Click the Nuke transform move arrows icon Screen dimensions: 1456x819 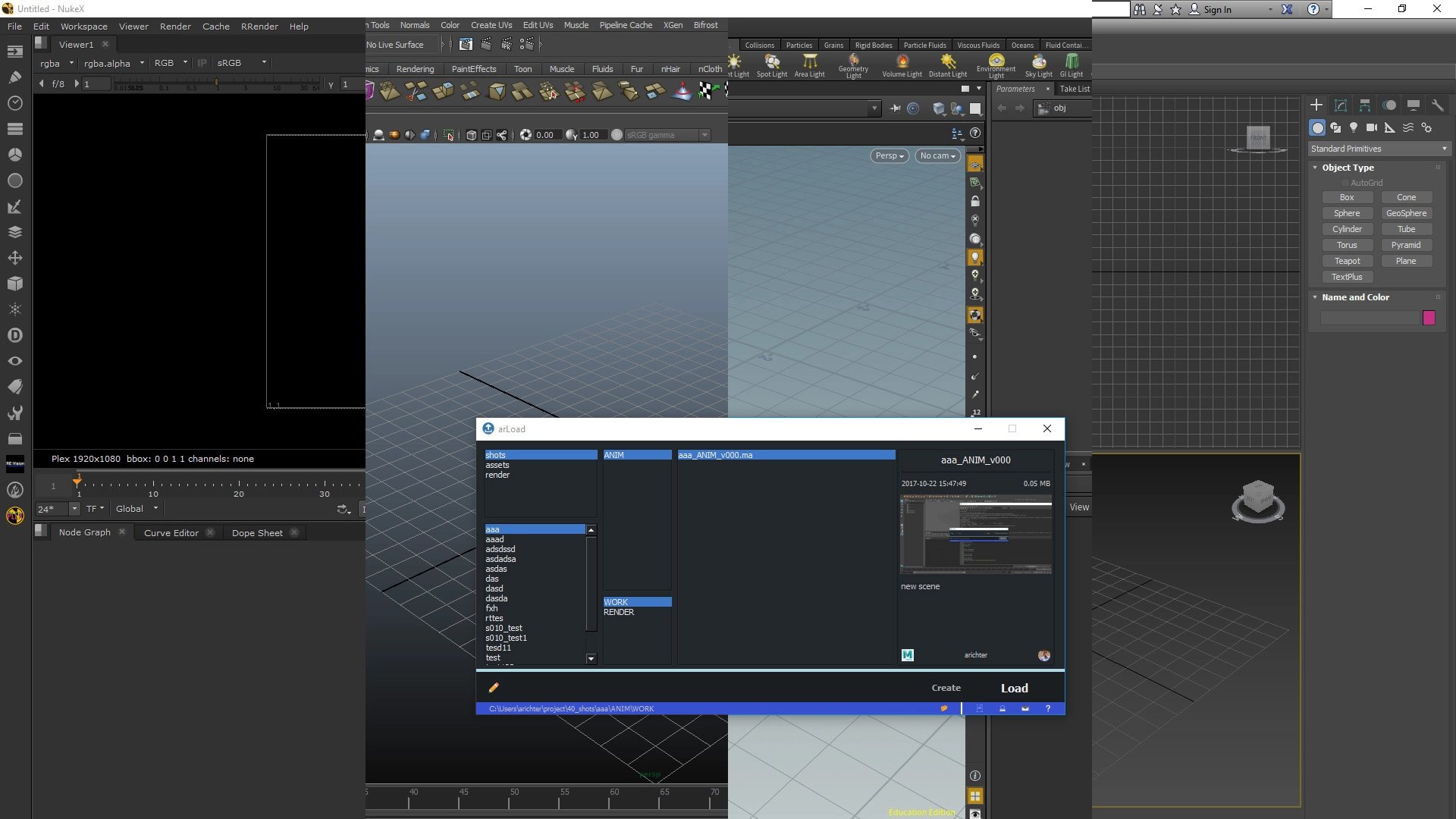coord(15,258)
